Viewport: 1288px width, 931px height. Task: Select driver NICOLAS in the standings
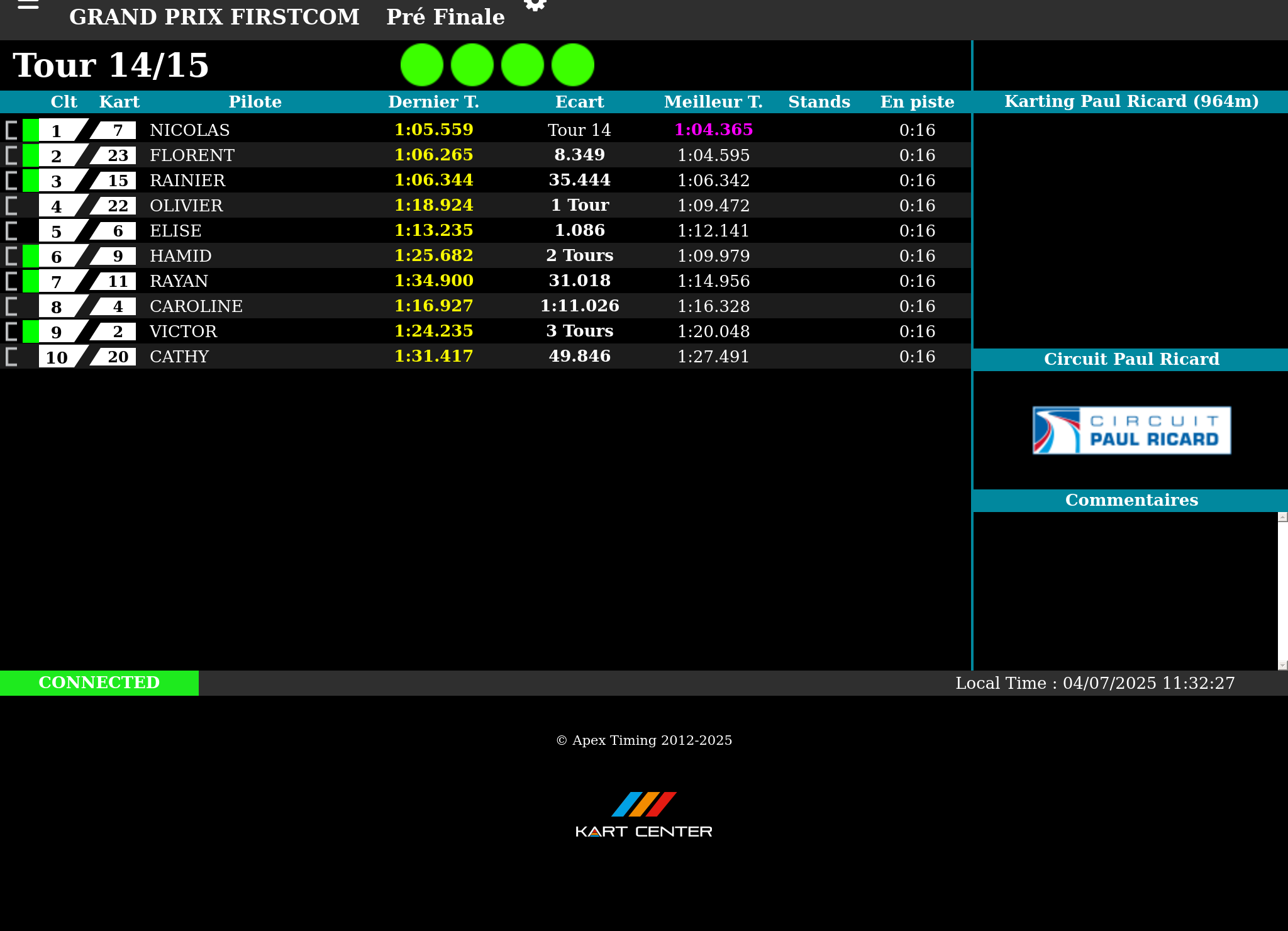click(x=190, y=130)
